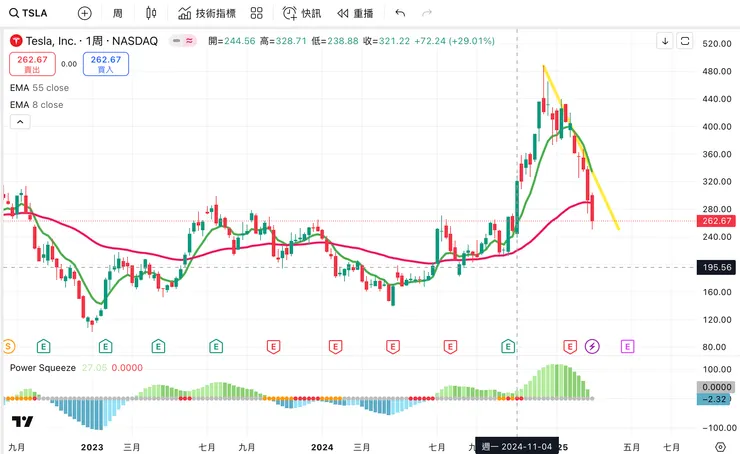Click 收=321.22 close value in header
Screen dimensions: 740x454
coord(387,41)
